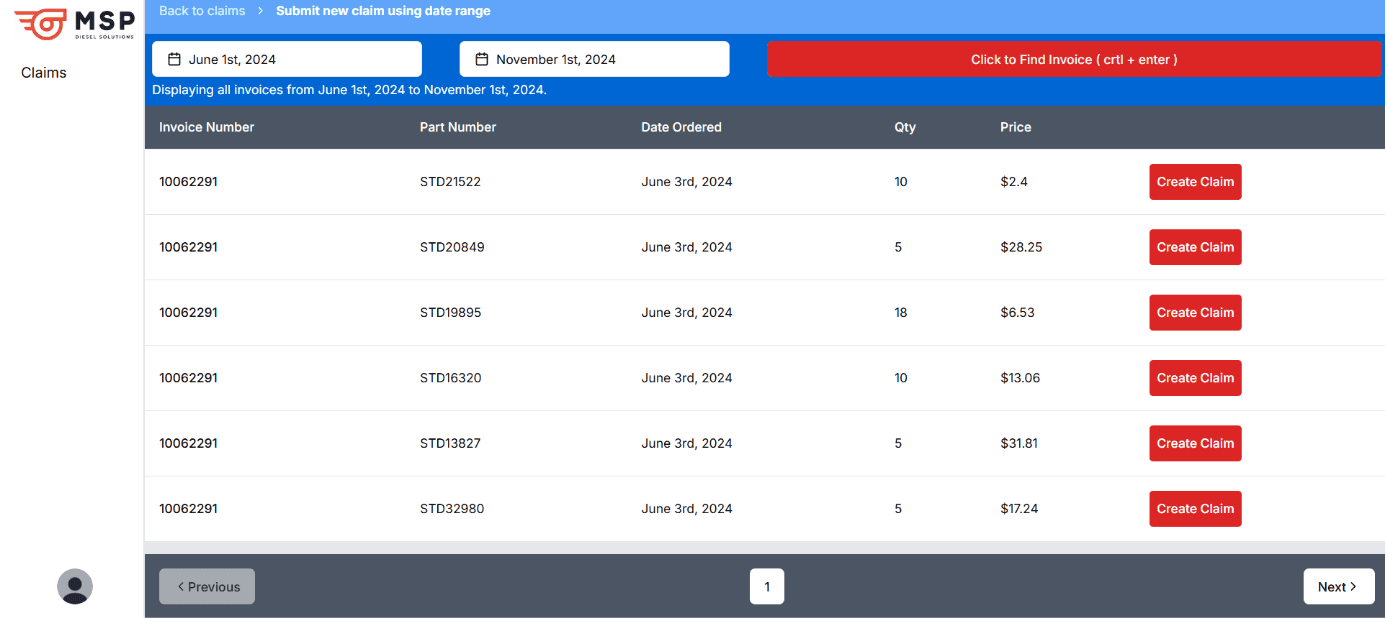Create claim for part STD13827
Image resolution: width=1387 pixels, height=618 pixels.
click(1195, 443)
